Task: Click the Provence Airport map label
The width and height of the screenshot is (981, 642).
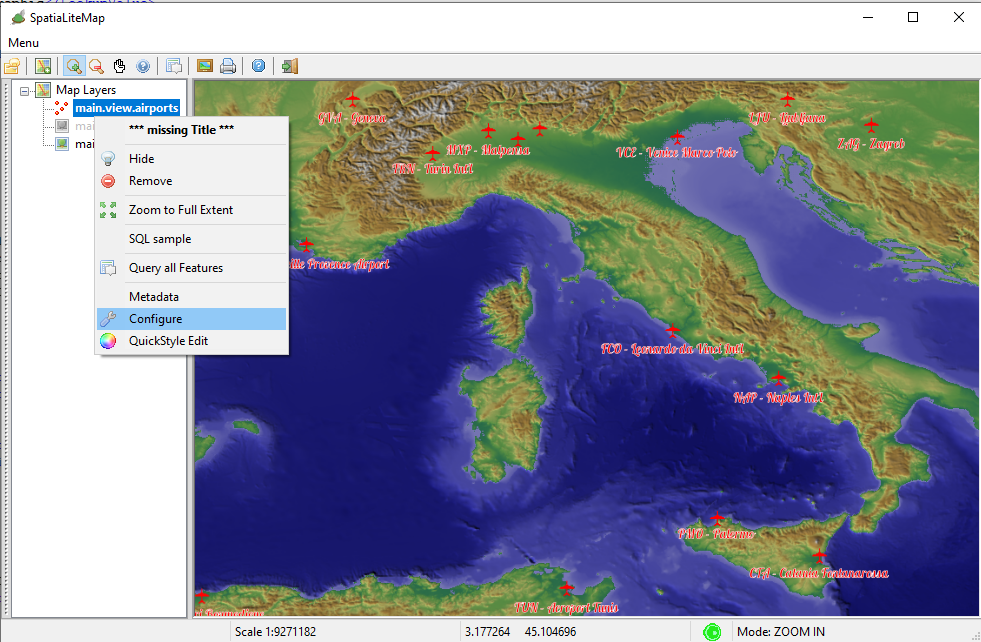Action: coord(340,264)
